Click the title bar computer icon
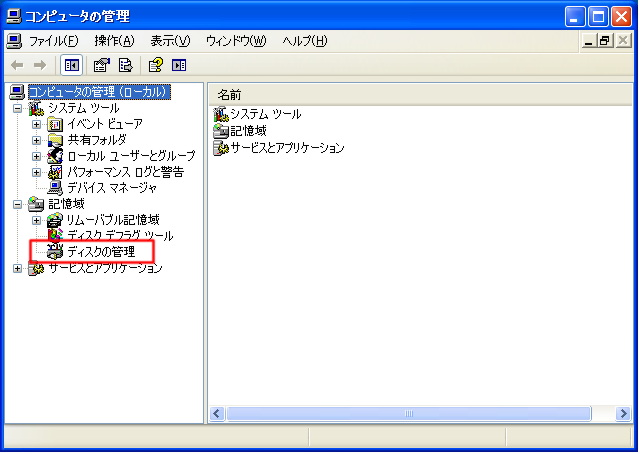 pos(14,16)
